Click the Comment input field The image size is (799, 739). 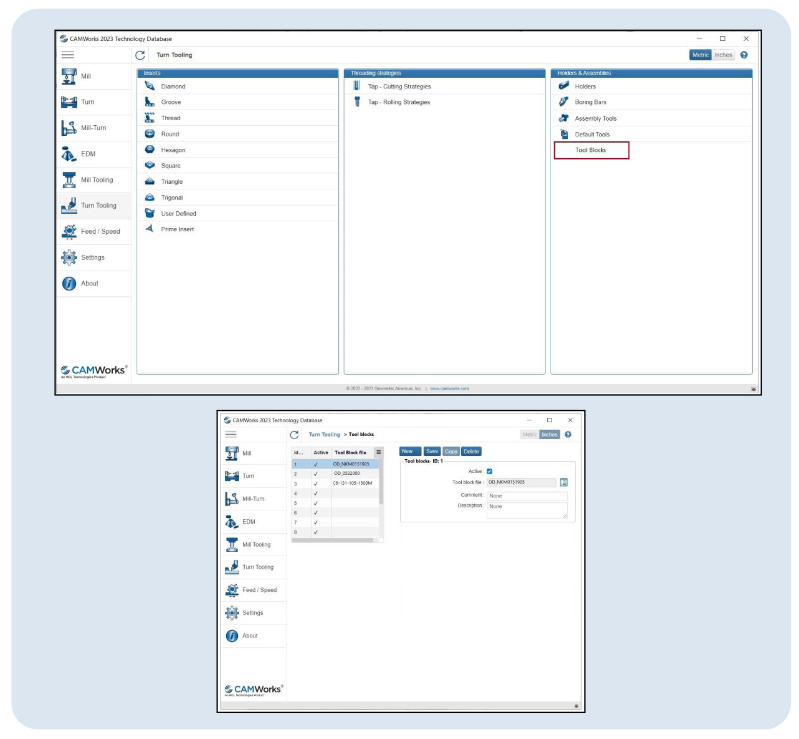coord(527,496)
